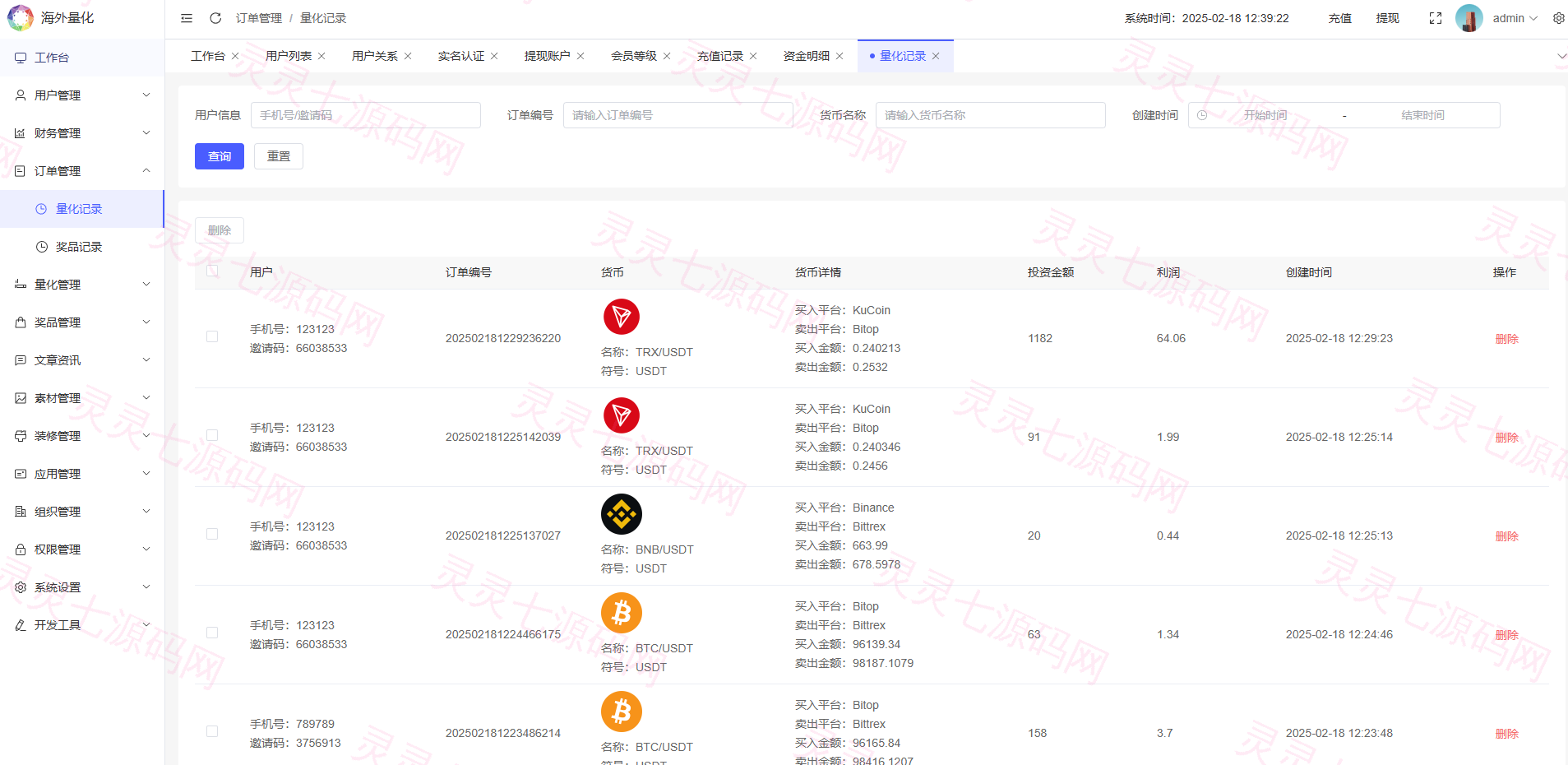Close the 用户列表 tab
Viewport: 1568px width, 765px height.
click(x=321, y=56)
